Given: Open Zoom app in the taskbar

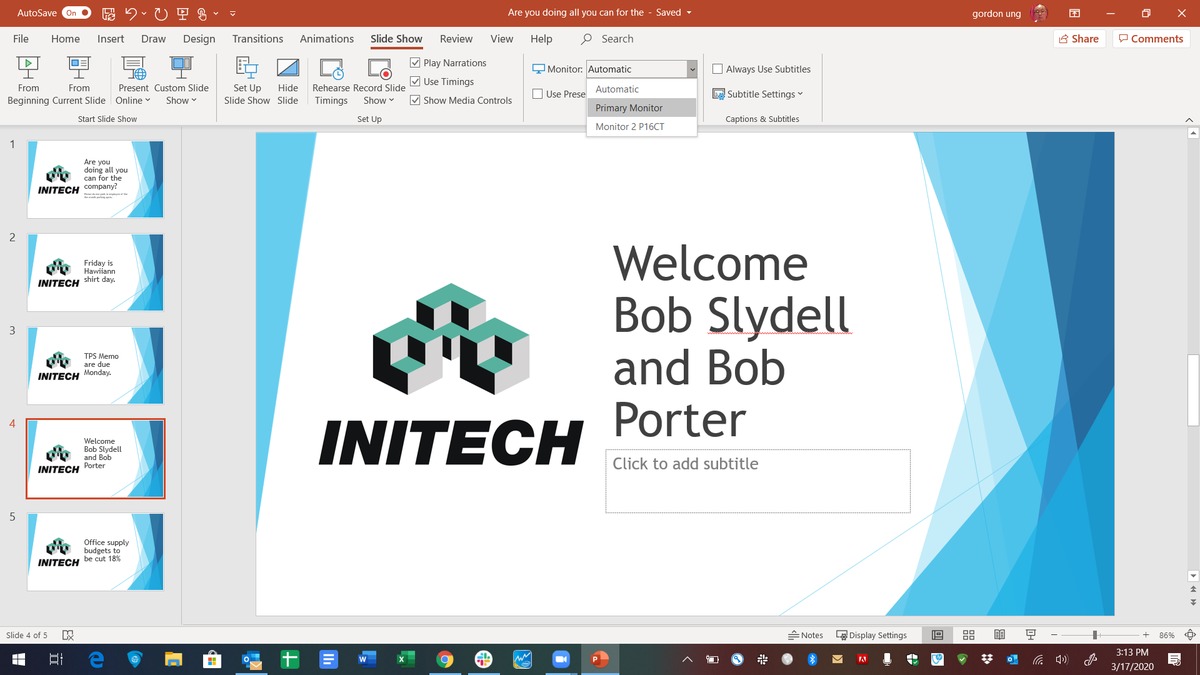Looking at the screenshot, I should point(559,659).
